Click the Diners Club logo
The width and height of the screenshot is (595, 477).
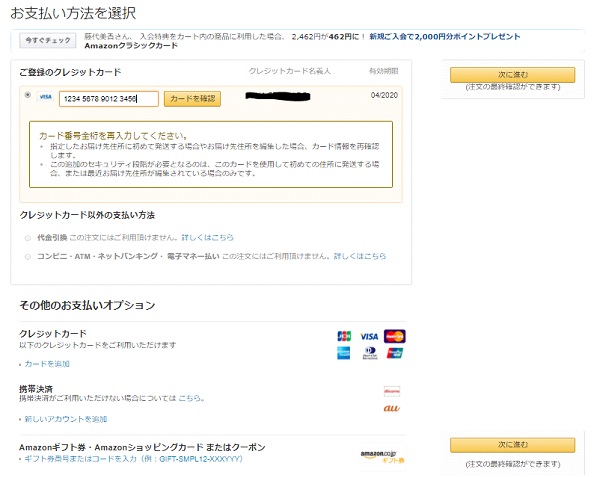pyautogui.click(x=370, y=353)
